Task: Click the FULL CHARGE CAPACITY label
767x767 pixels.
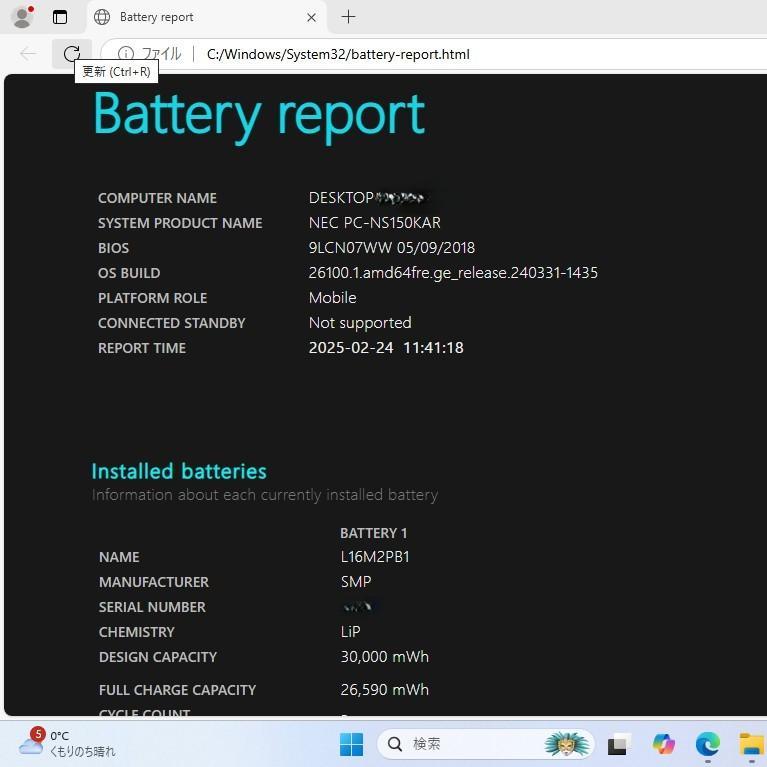Action: tap(177, 690)
